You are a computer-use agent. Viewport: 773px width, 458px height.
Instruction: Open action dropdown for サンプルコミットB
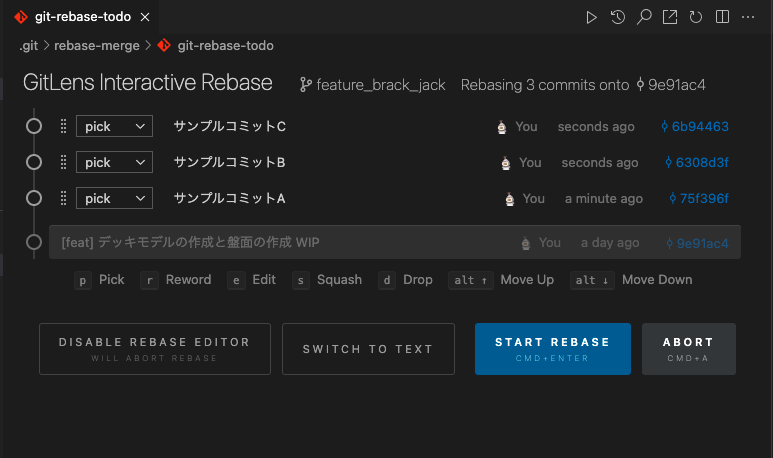tap(114, 162)
